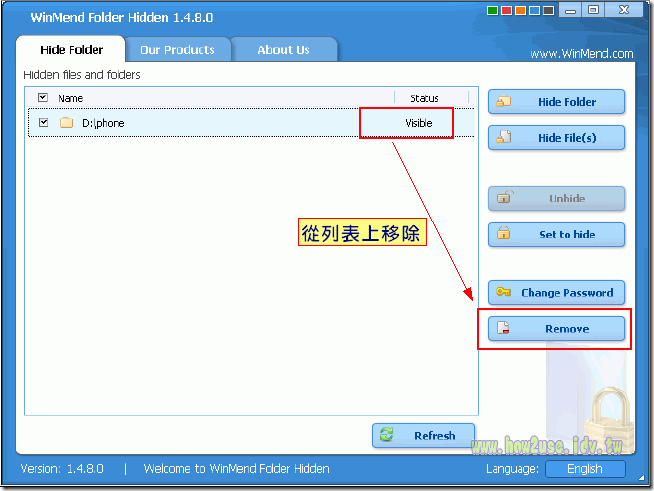Choose the blue skin color swatch

pos(534,10)
